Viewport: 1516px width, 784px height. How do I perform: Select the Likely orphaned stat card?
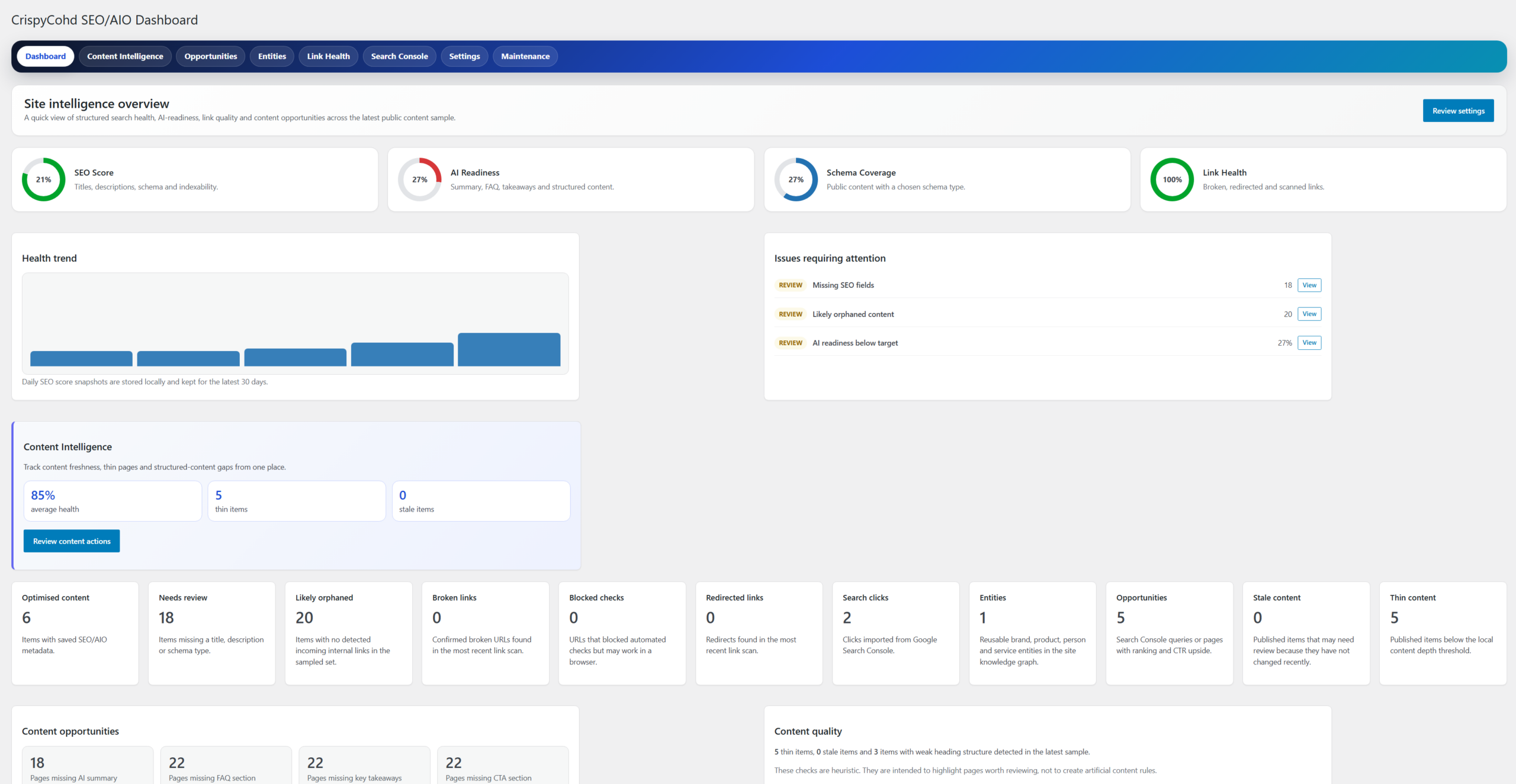pyautogui.click(x=349, y=633)
